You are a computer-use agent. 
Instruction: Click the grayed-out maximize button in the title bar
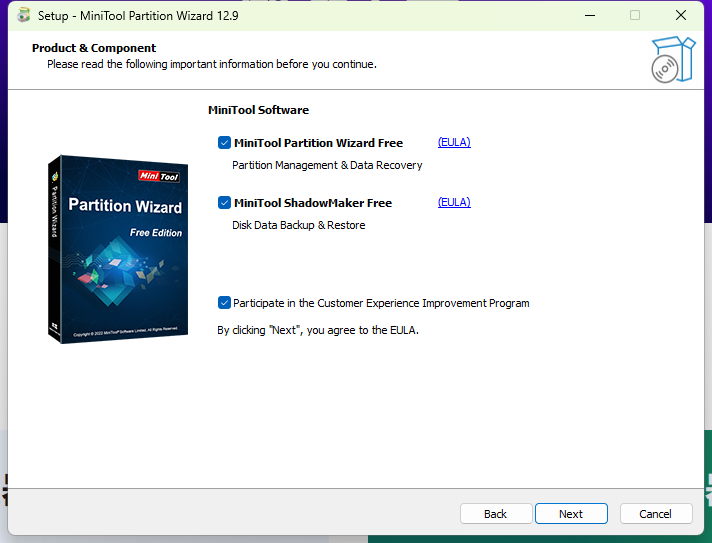[x=635, y=15]
